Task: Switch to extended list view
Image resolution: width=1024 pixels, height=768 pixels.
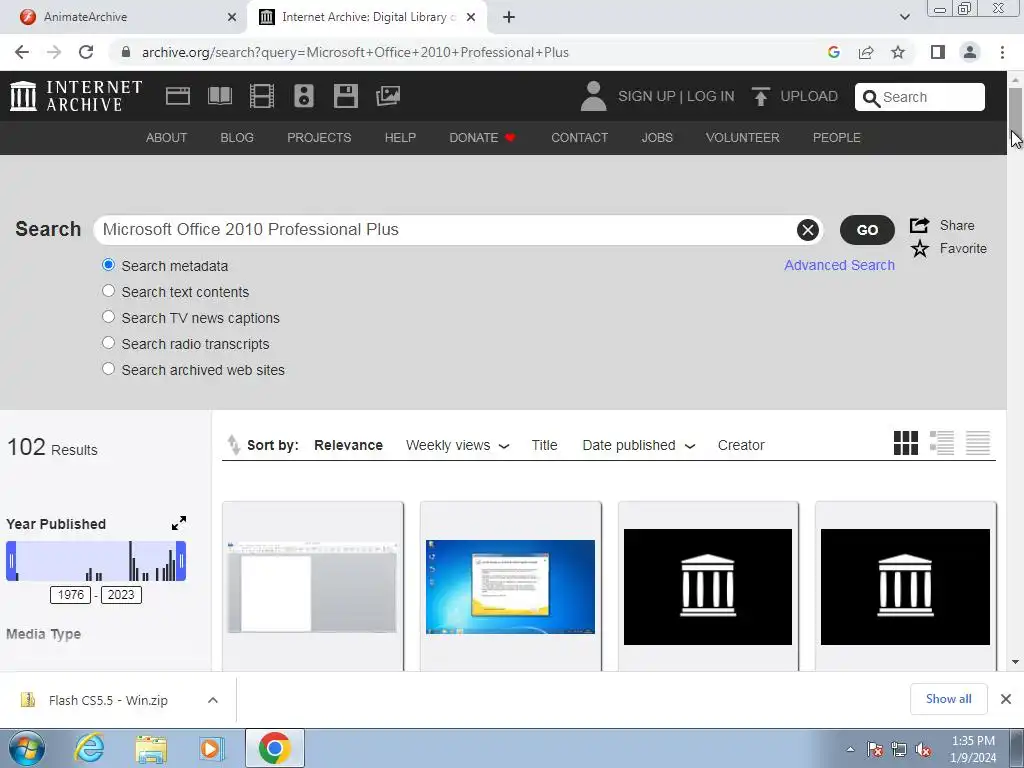Action: tap(942, 443)
